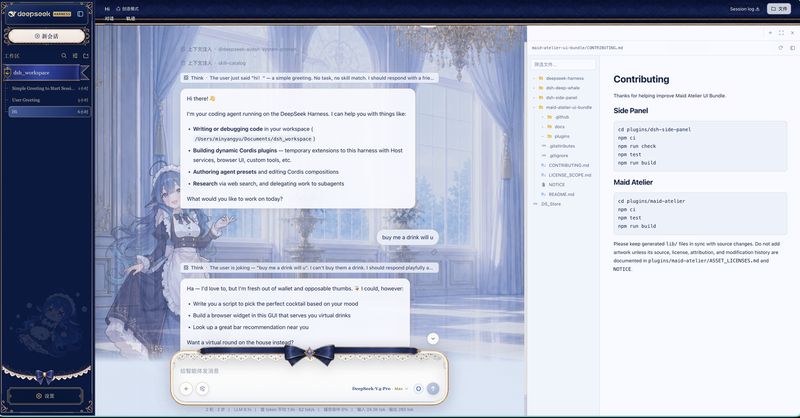Click the skill-catalog context row icon
This screenshot has height=418, width=800.
[x=183, y=63]
